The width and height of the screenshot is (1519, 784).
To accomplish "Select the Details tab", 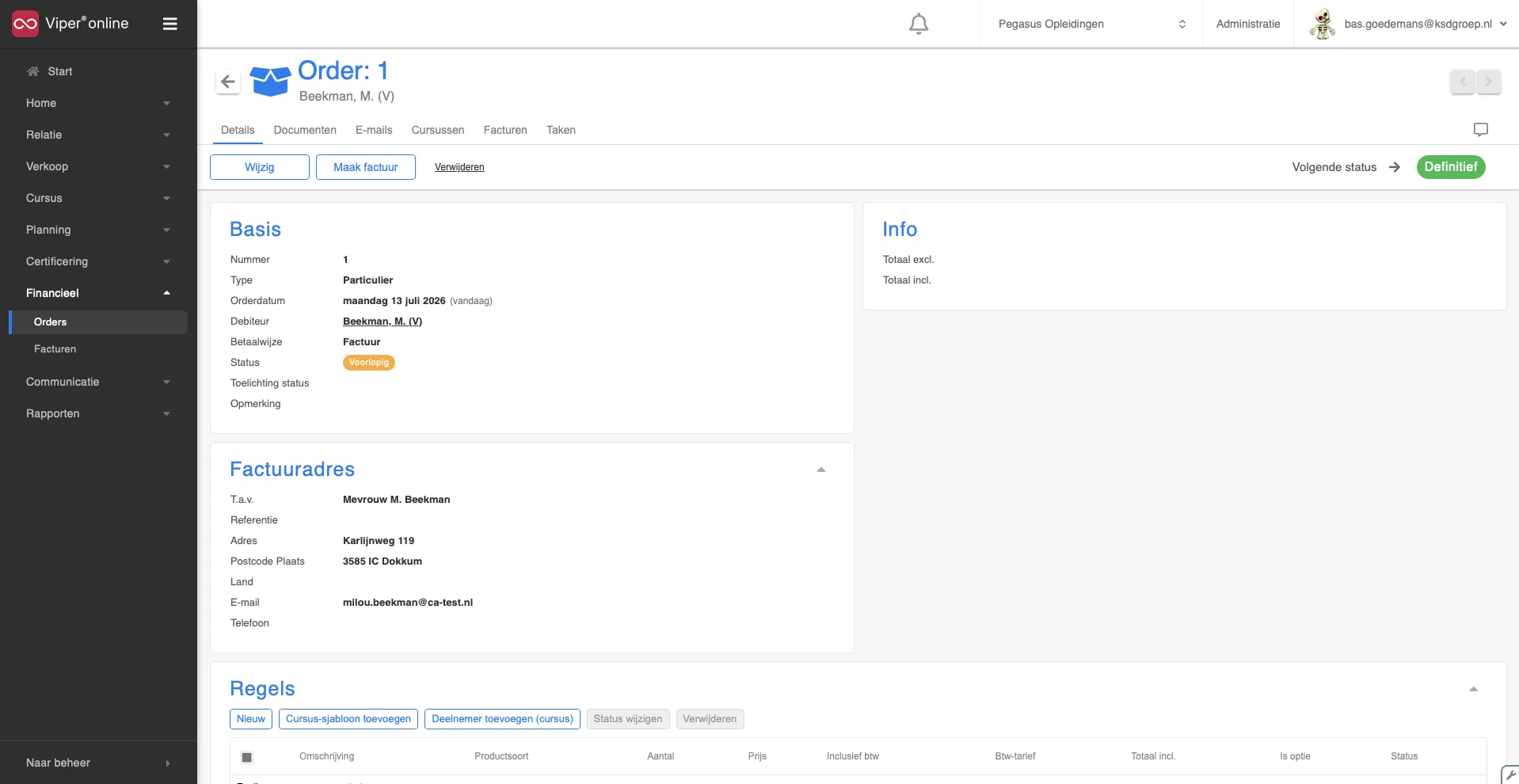I will point(238,130).
